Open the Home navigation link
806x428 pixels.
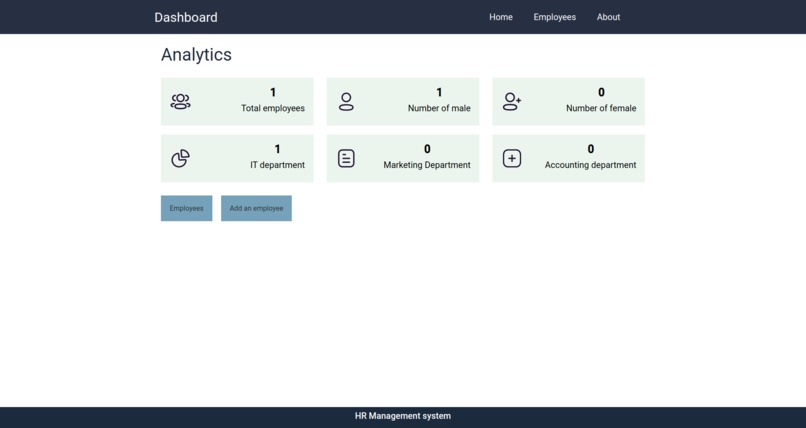coord(501,17)
